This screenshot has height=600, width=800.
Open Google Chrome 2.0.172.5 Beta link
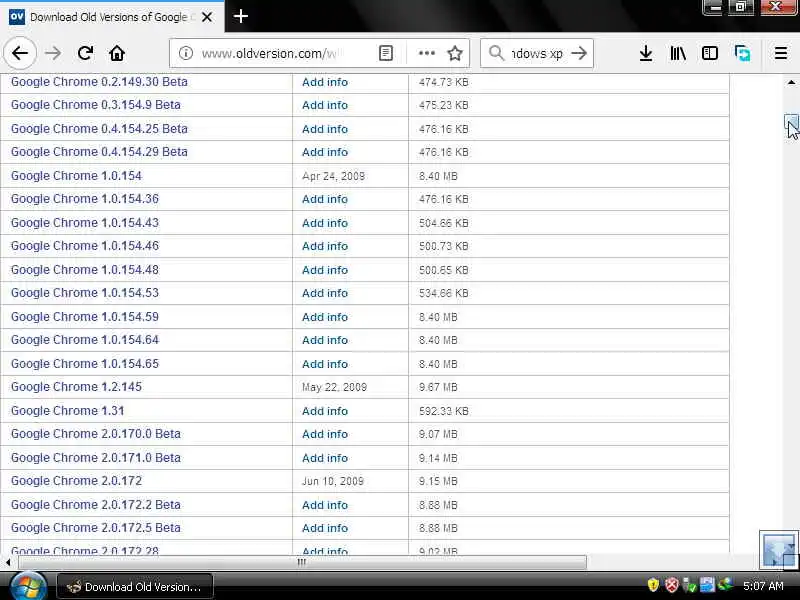tap(95, 527)
